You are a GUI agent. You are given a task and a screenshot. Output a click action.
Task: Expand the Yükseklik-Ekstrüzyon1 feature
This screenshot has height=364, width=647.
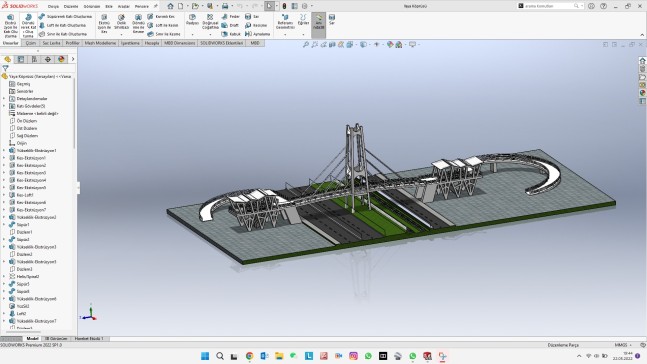4,151
